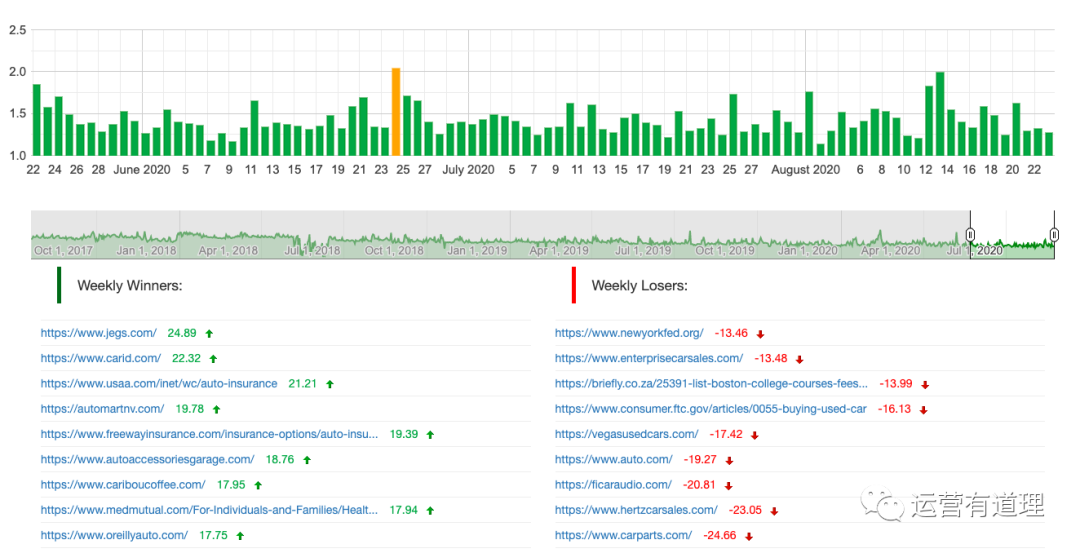Click the 22.32 score value
This screenshot has width=1080, height=553.
186,358
